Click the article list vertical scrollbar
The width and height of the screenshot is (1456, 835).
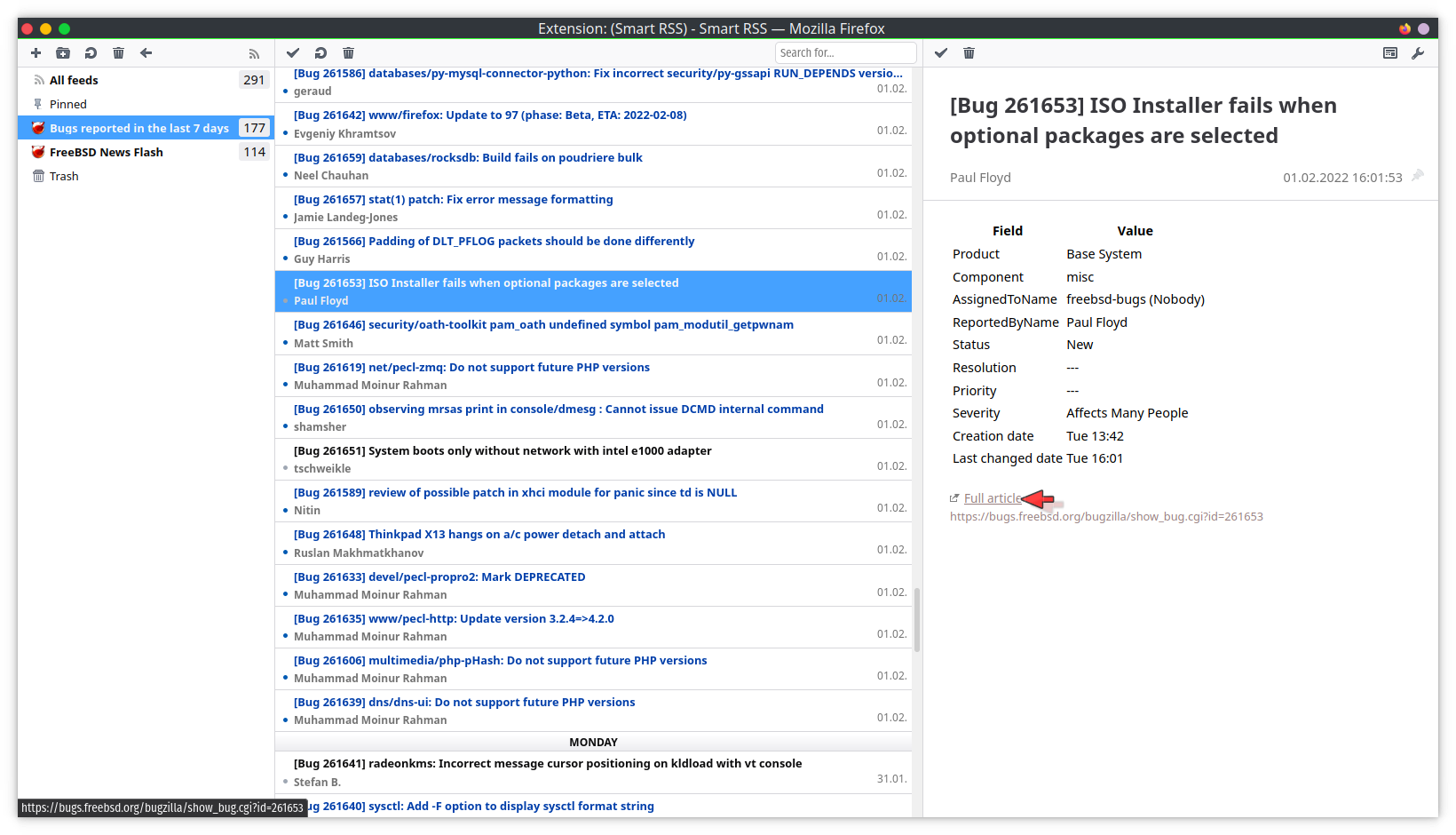pyautogui.click(x=916, y=619)
